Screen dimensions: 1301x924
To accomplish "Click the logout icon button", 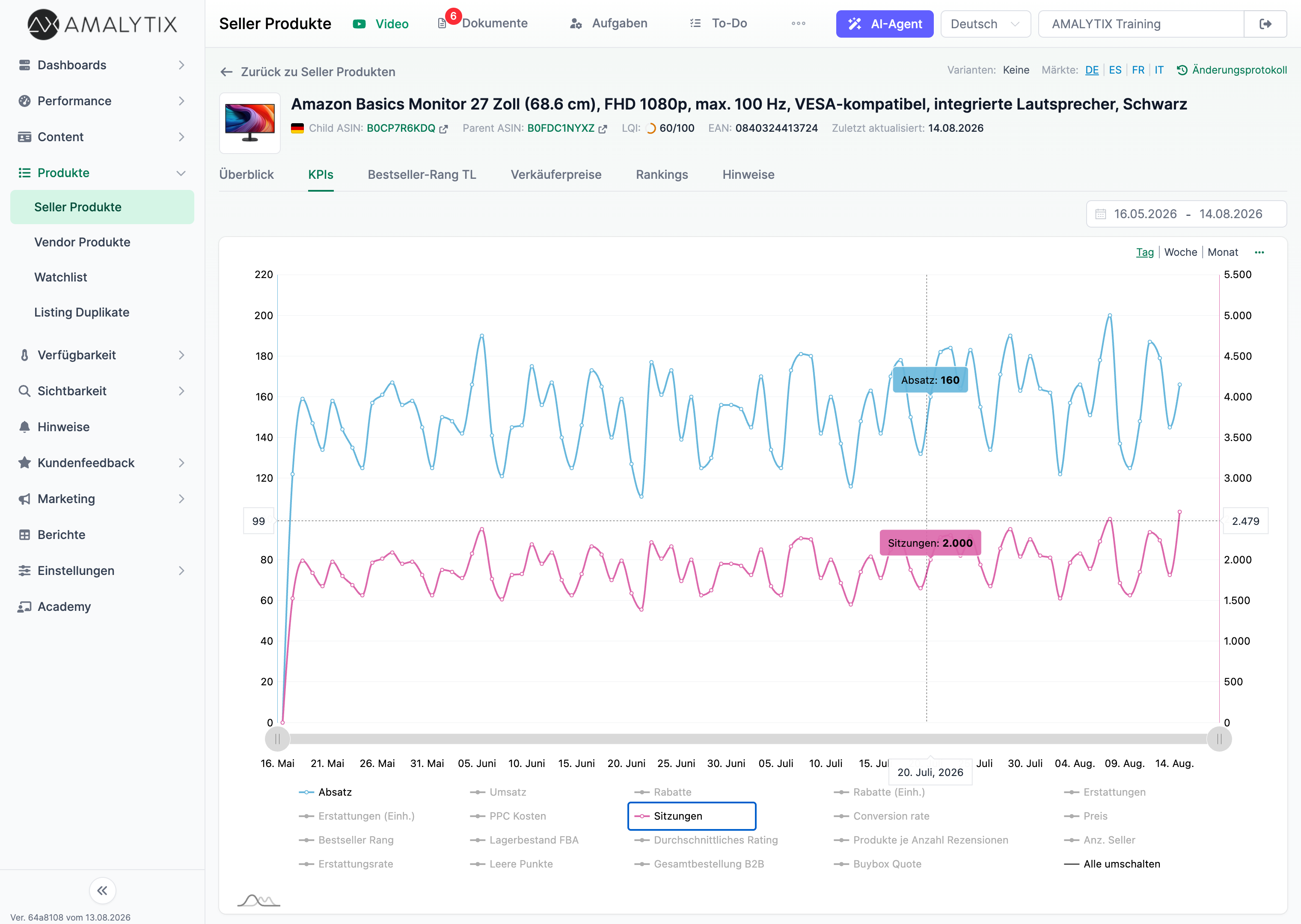I will [x=1265, y=24].
